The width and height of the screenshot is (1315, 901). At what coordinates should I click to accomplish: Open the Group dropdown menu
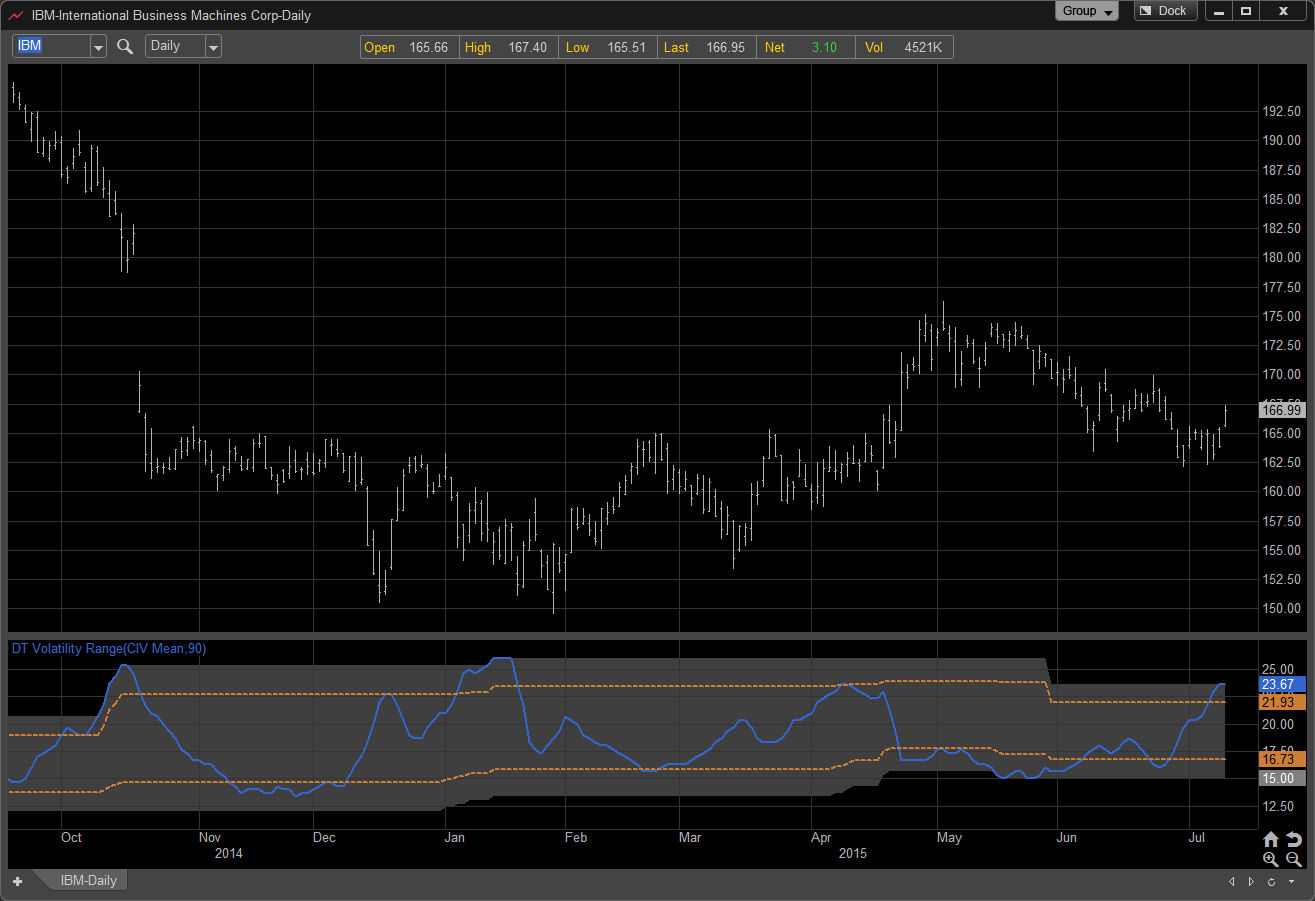point(1089,11)
